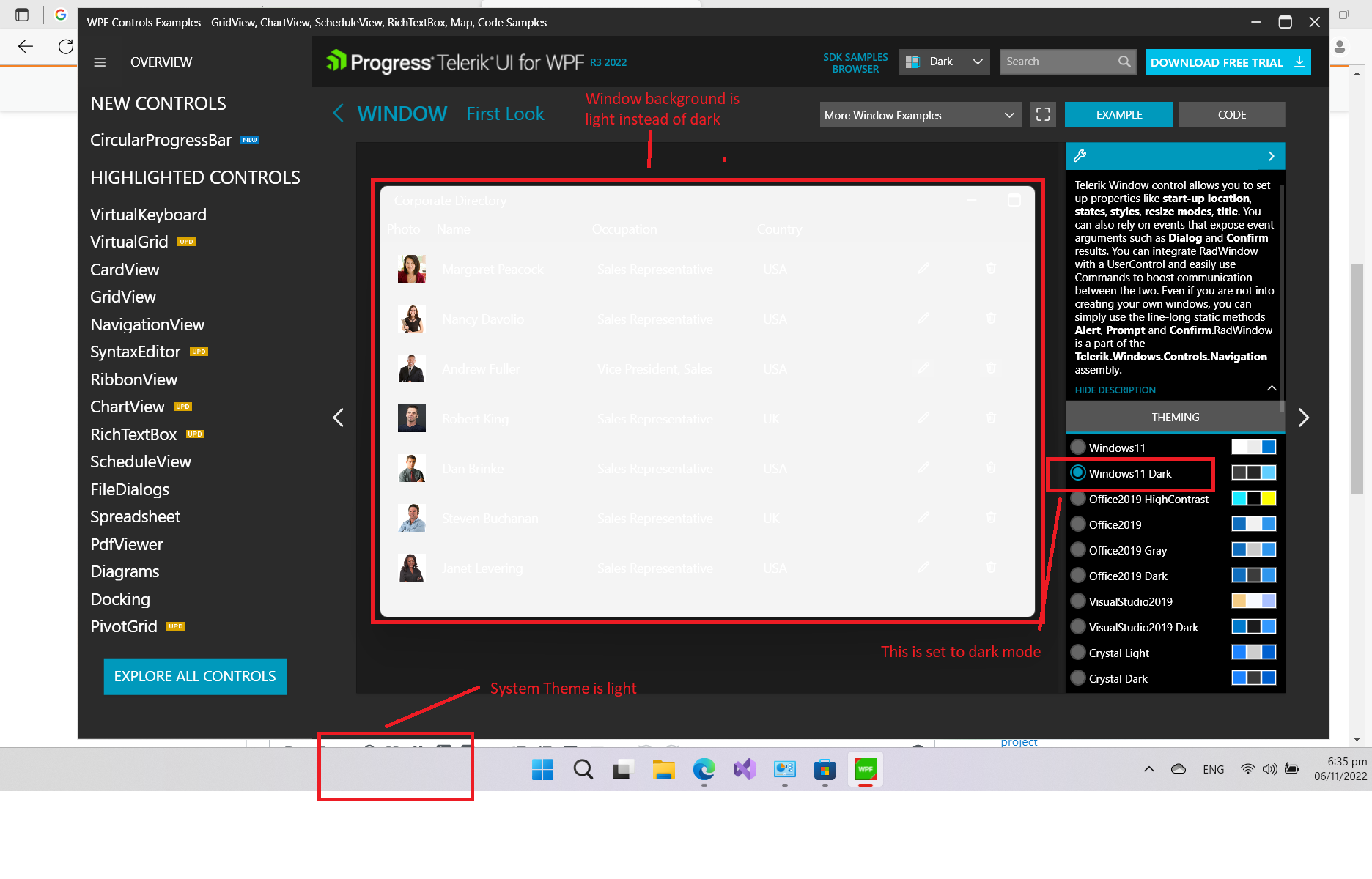
Task: Click the fullscreen toggle icon
Action: (x=1042, y=114)
